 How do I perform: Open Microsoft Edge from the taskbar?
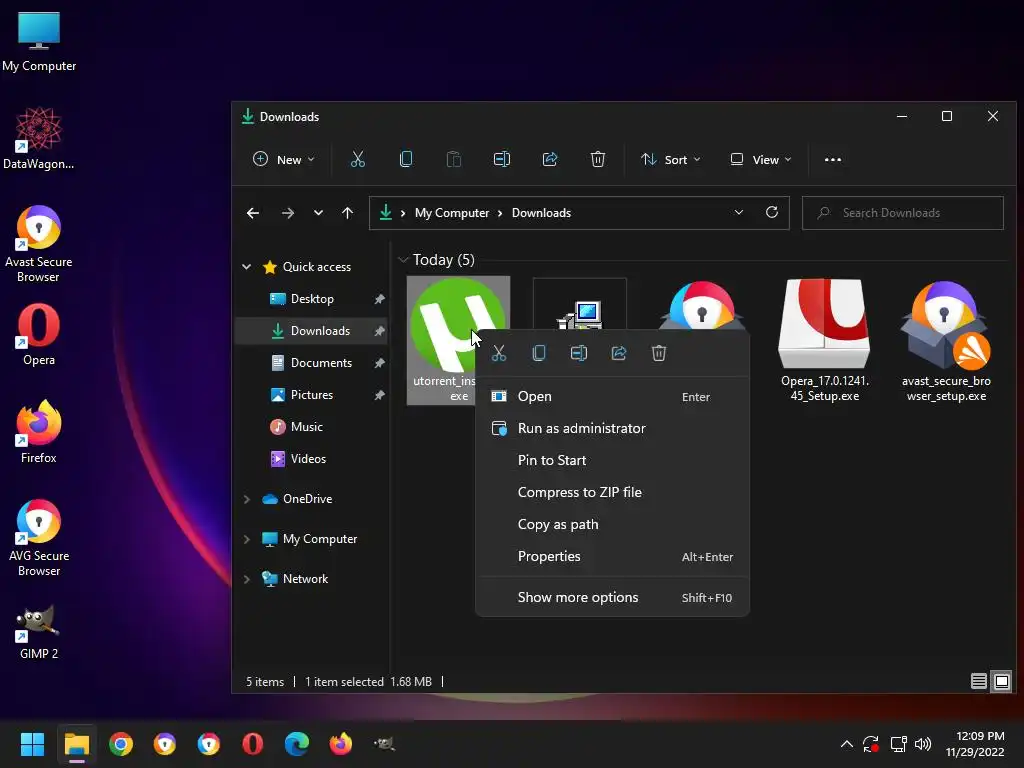pyautogui.click(x=296, y=744)
